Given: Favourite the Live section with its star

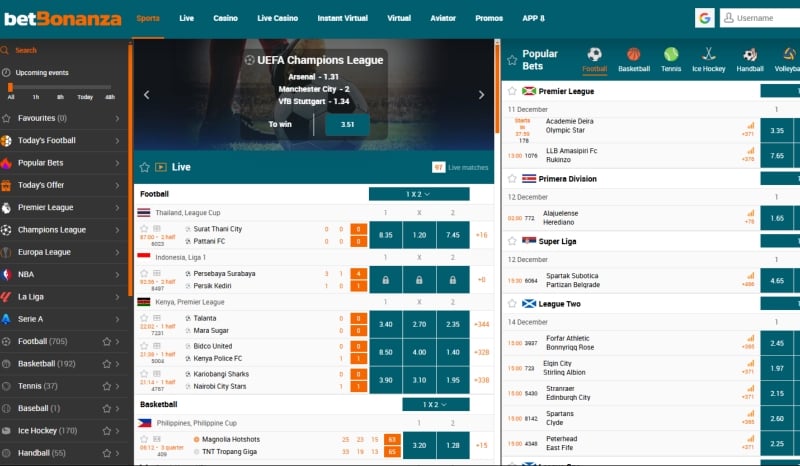Looking at the screenshot, I should click(x=144, y=167).
